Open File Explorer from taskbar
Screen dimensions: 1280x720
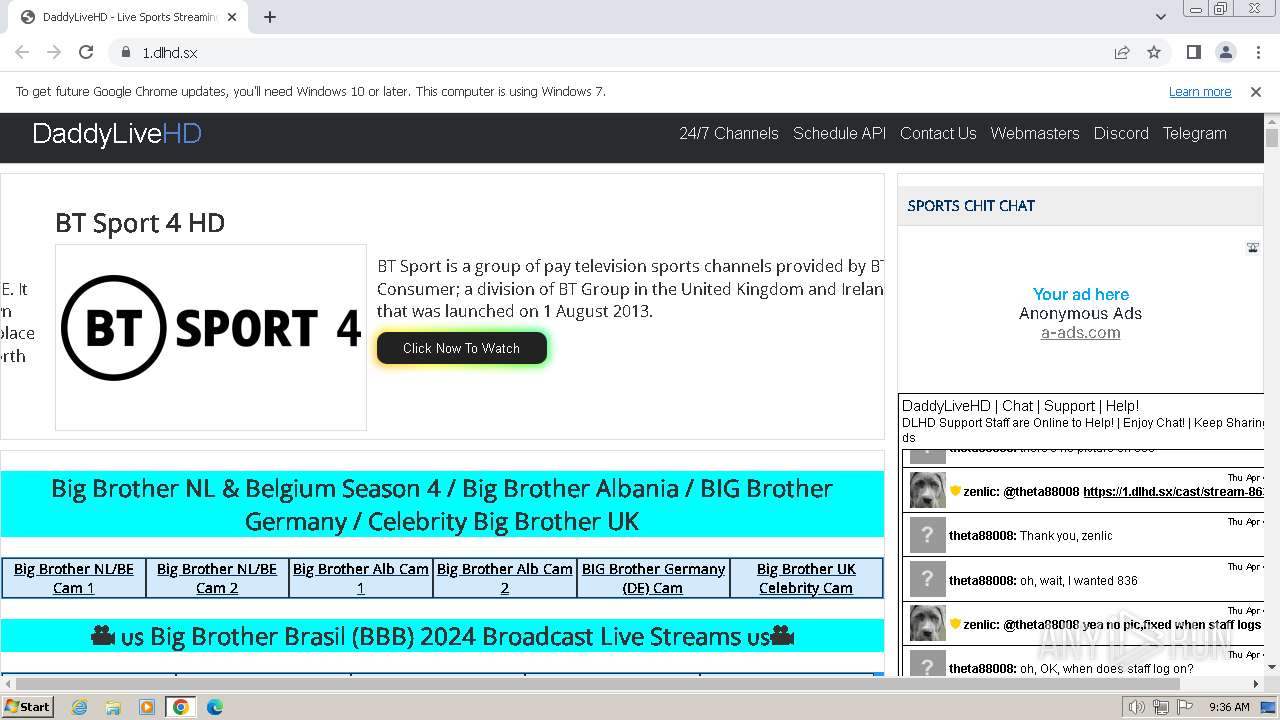[x=113, y=707]
